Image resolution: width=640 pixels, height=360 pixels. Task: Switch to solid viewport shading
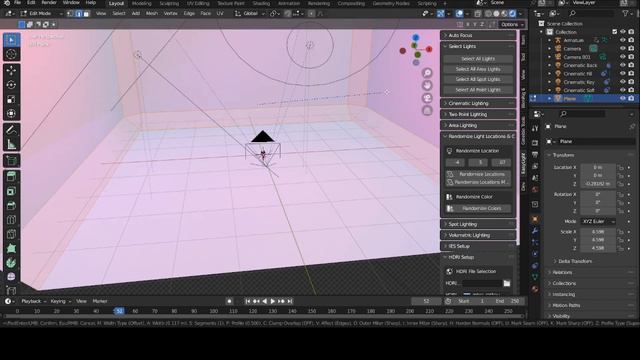click(x=496, y=13)
